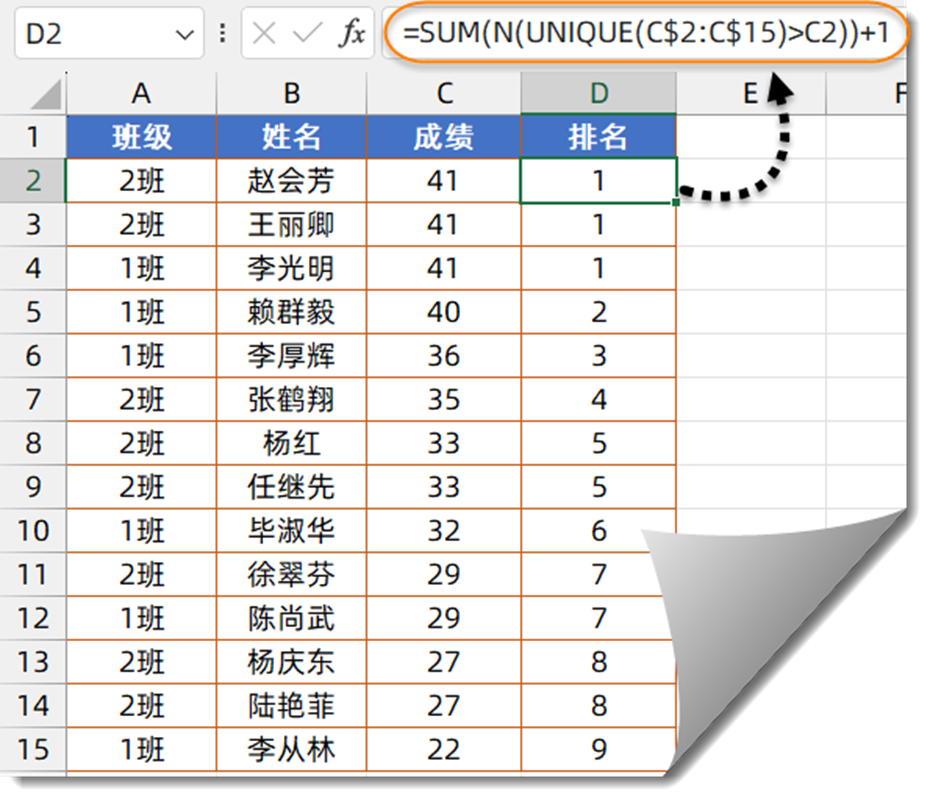Select column D header
This screenshot has height=800, width=930.
pyautogui.click(x=598, y=93)
